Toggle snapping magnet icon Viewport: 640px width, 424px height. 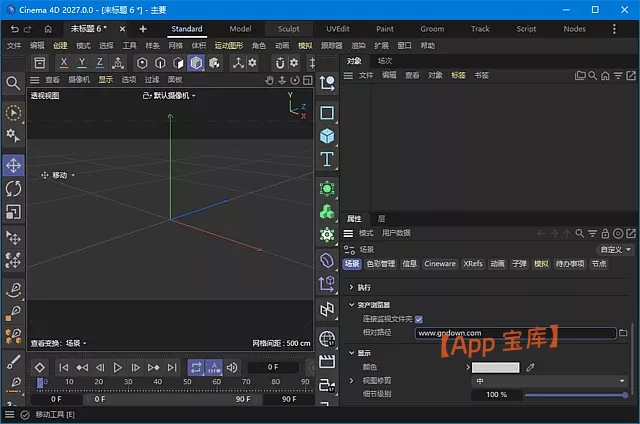(x=280, y=63)
